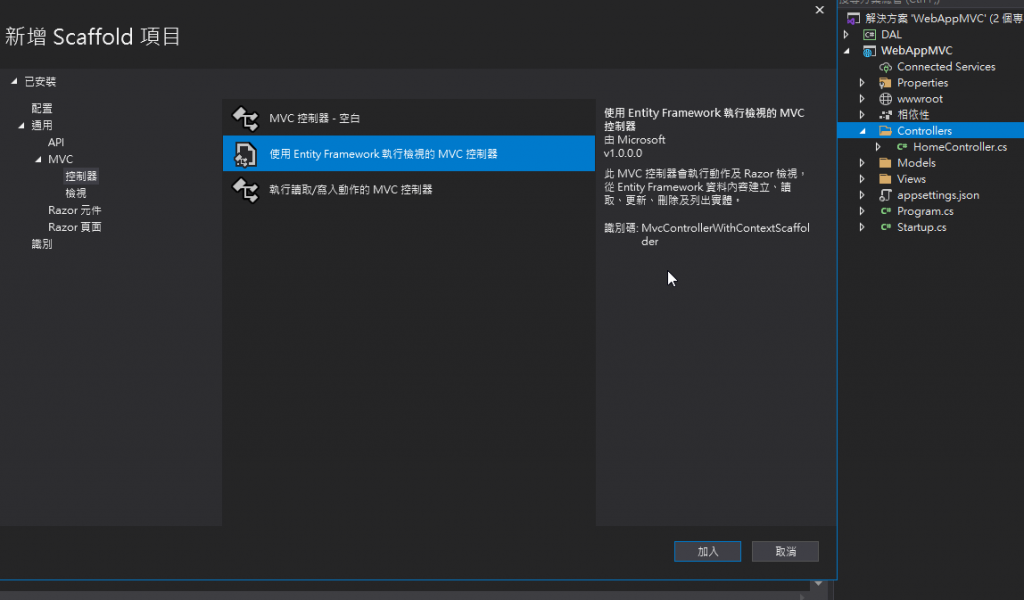Expand HomeController.cs node arrow
Viewport: 1024px width, 600px height.
878,147
